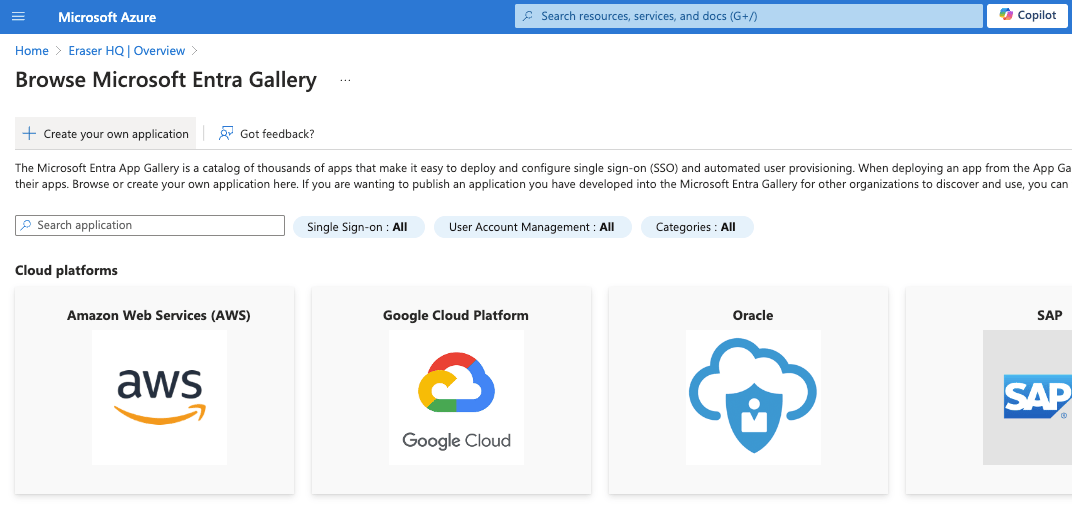Open Single Sign-on filter dropdown

tap(358, 227)
